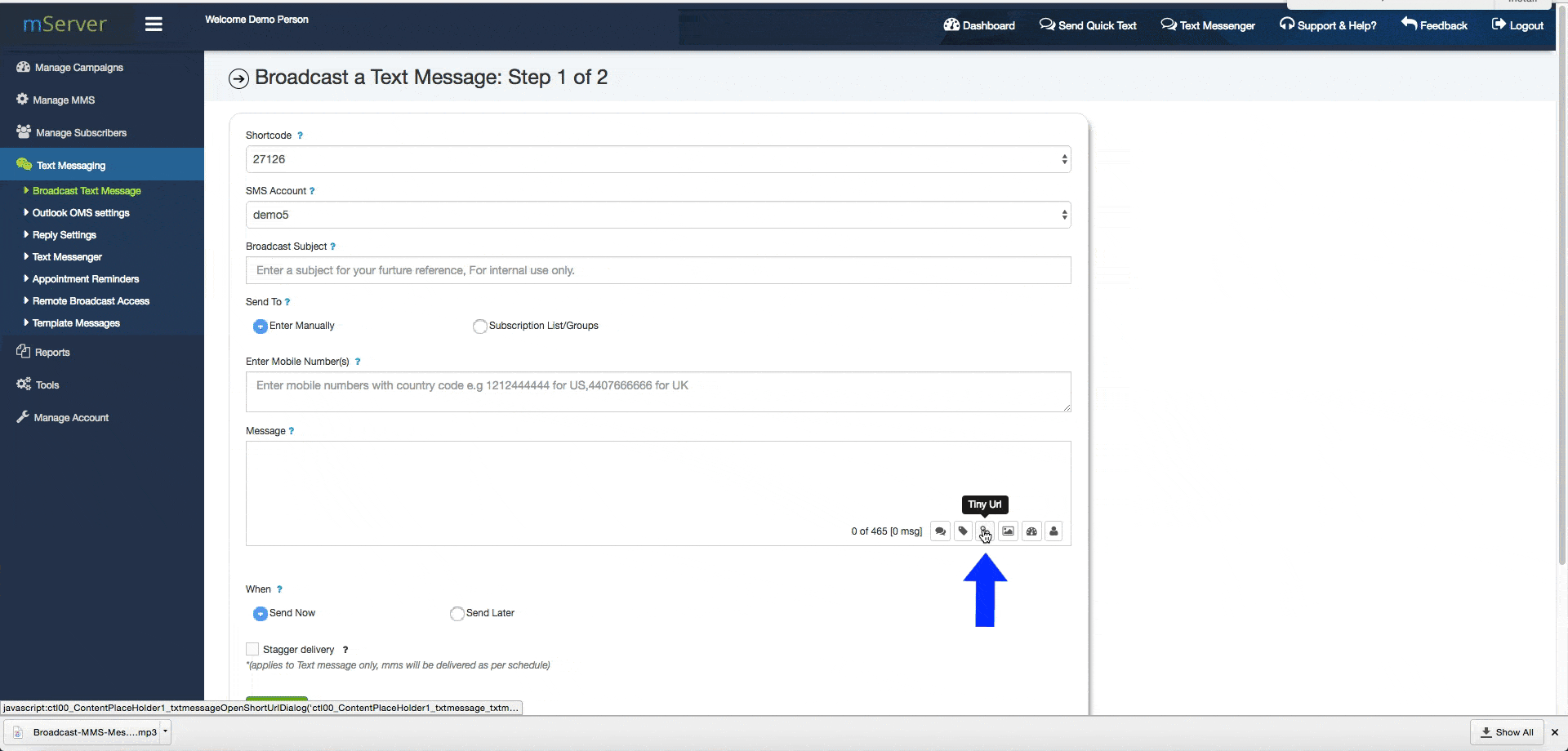
Task: Click the Logout link
Action: (x=1517, y=25)
